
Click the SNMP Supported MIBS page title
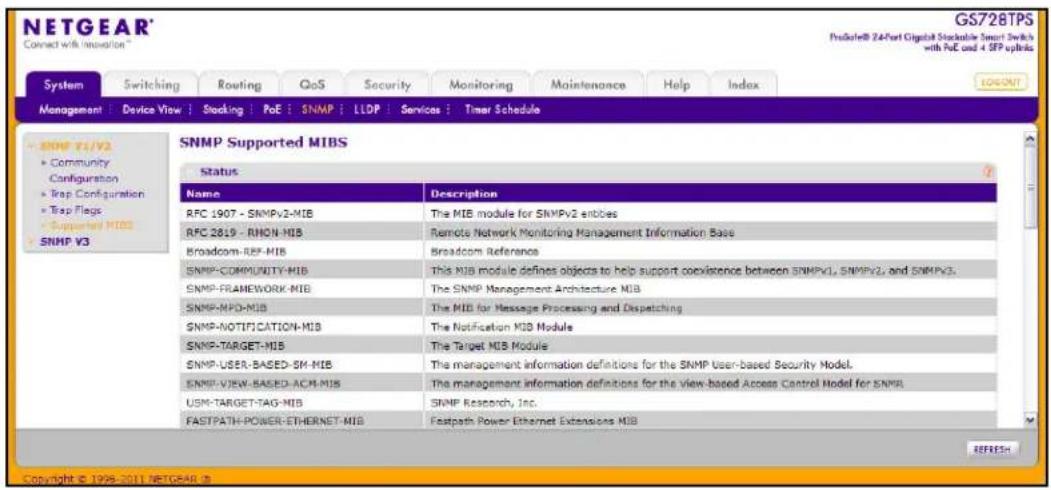263,142
